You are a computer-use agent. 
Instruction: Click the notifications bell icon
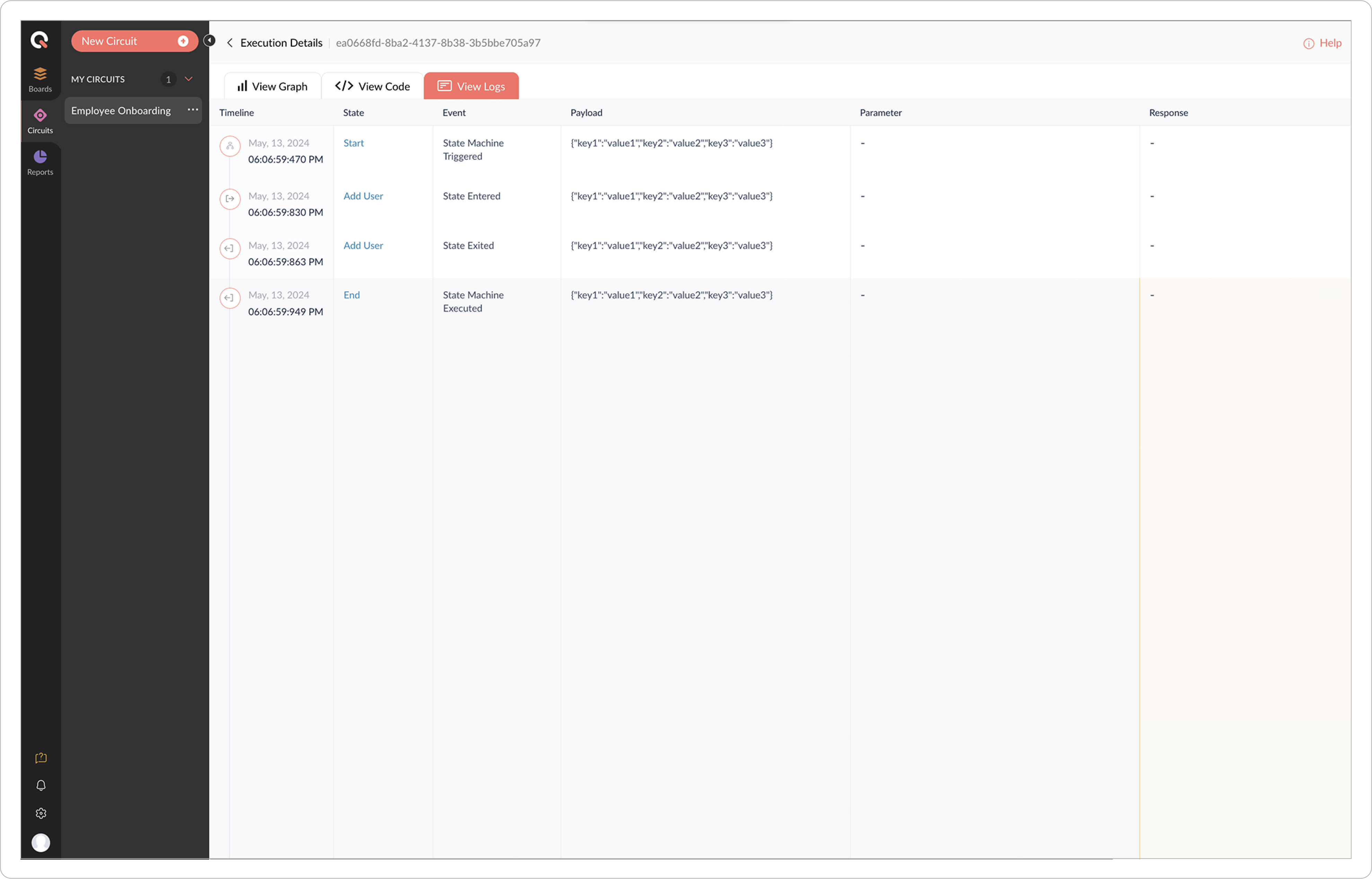[41, 786]
